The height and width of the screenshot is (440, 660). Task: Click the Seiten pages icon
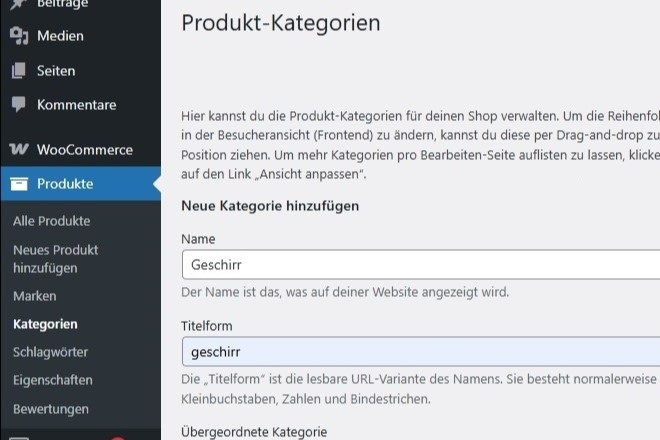pos(19,70)
